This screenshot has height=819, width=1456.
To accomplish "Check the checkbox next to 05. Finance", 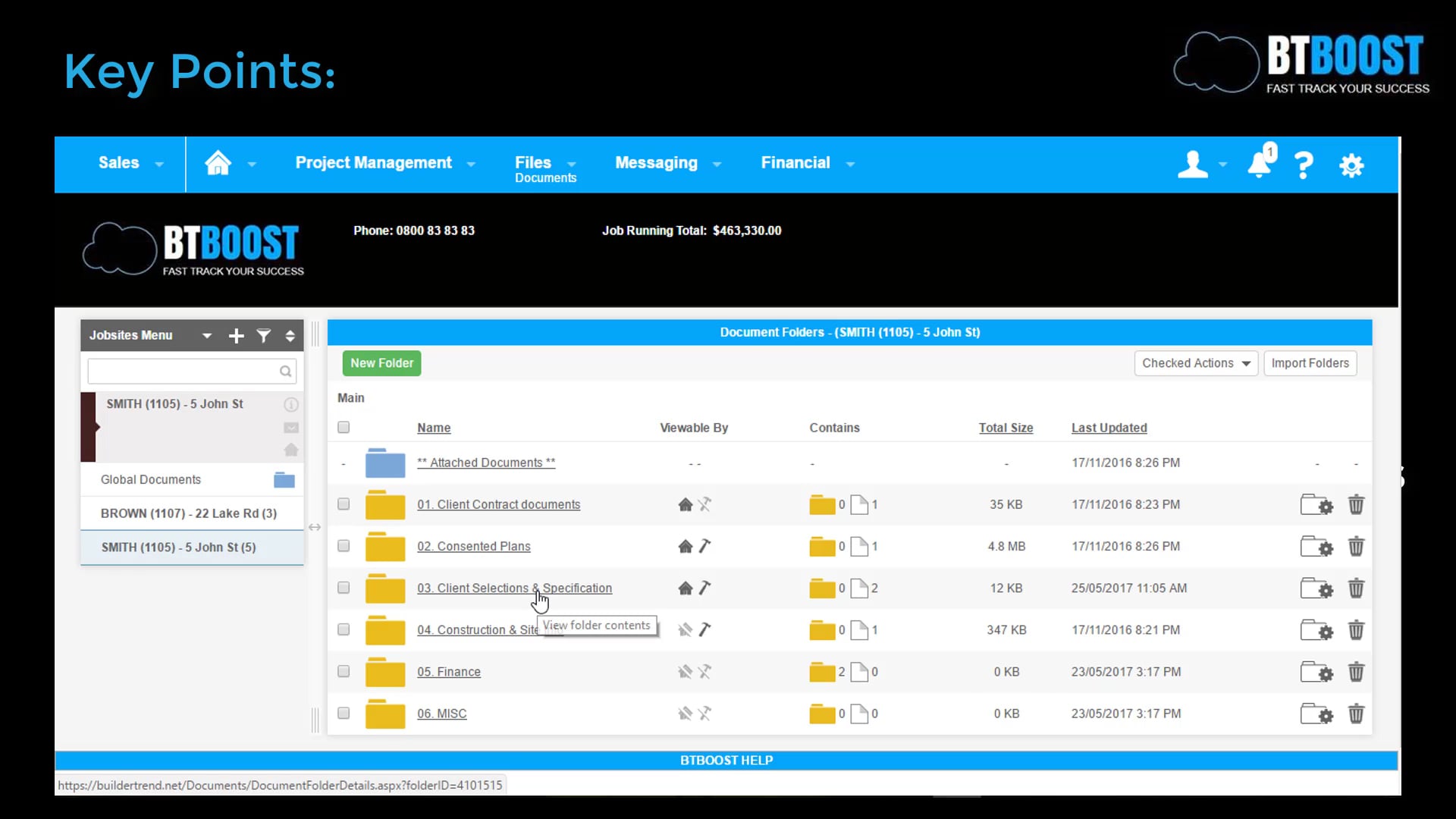I will click(343, 671).
